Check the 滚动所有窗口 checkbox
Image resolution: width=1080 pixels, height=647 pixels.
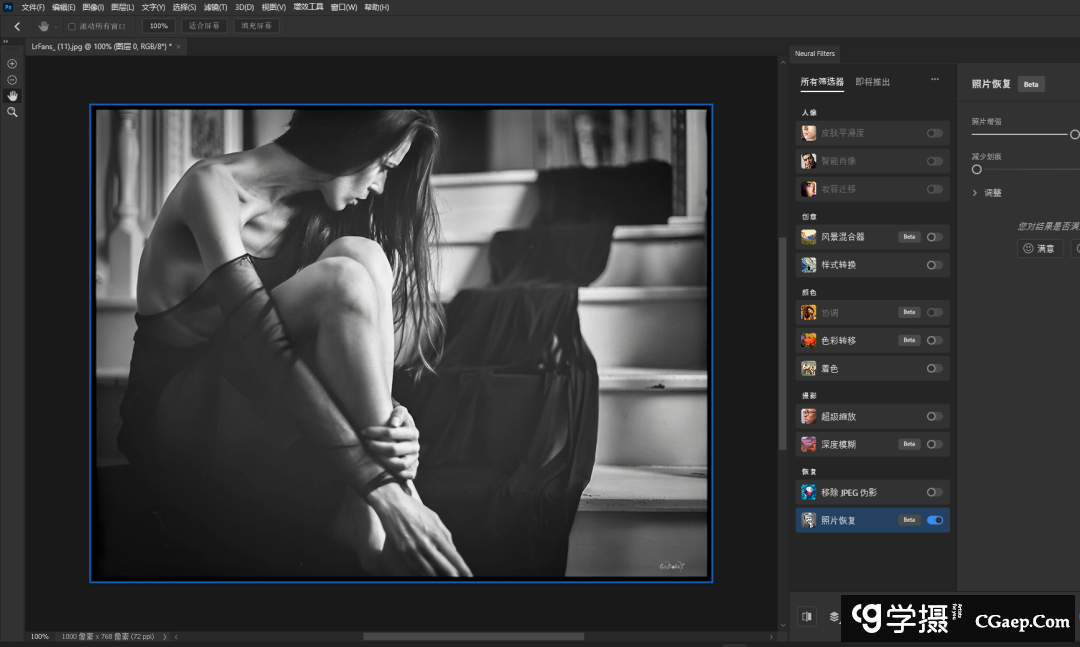pyautogui.click(x=72, y=26)
